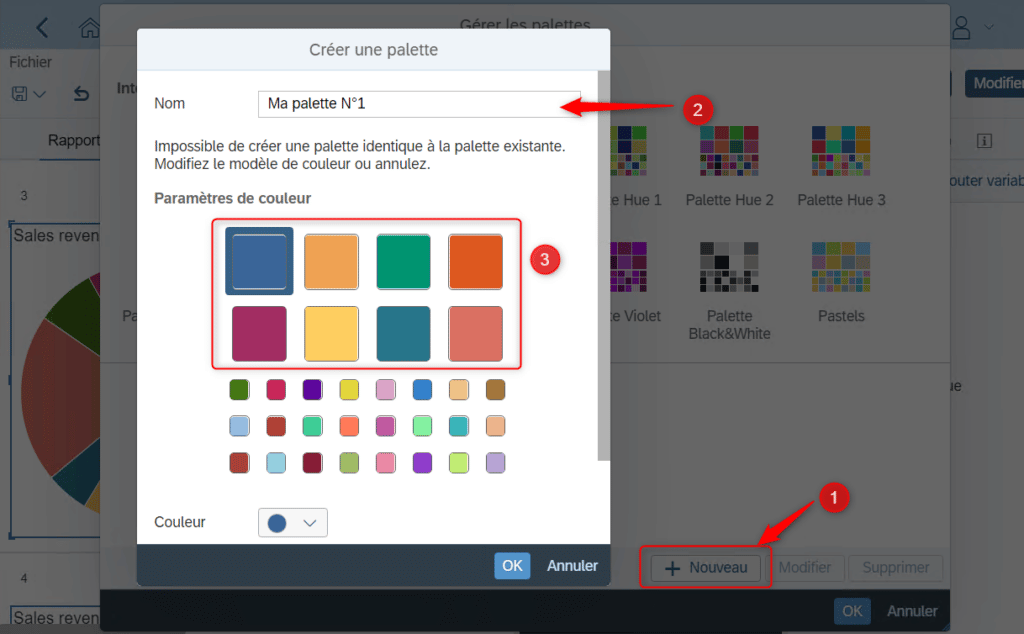Image resolution: width=1024 pixels, height=634 pixels.
Task: Select the large green swatch
Action: coord(404,261)
